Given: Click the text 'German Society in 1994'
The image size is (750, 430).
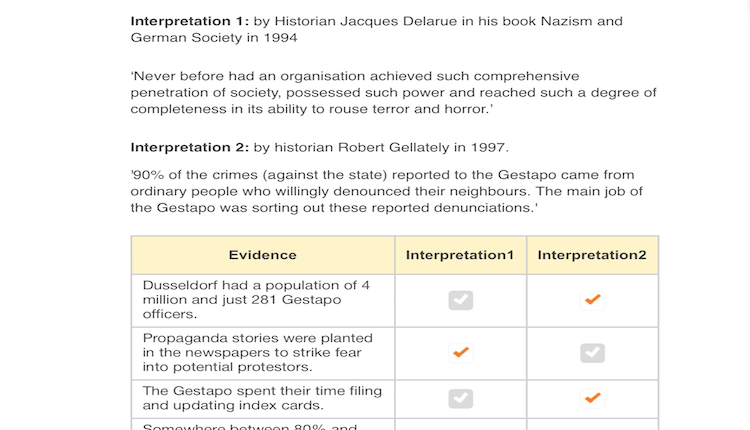Looking at the screenshot, I should click(x=214, y=38).
